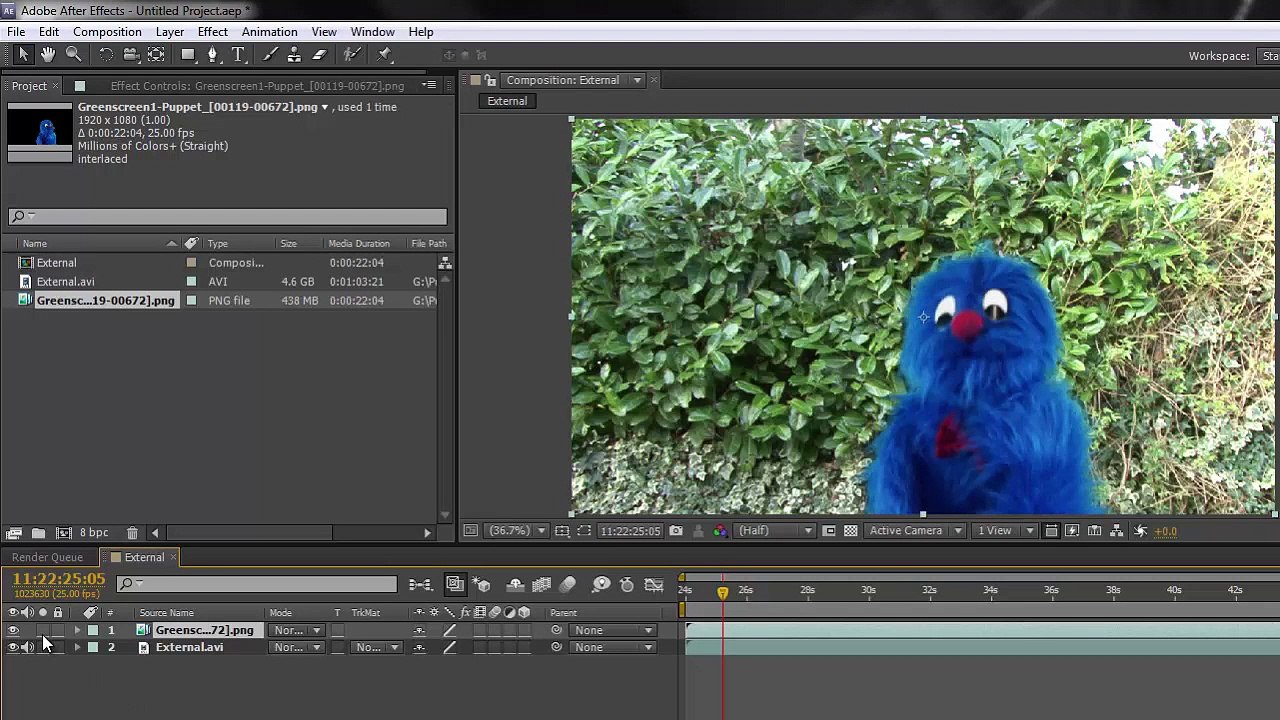Open the Active Camera view dropdown
Viewport: 1280px width, 720px height.
click(x=915, y=531)
